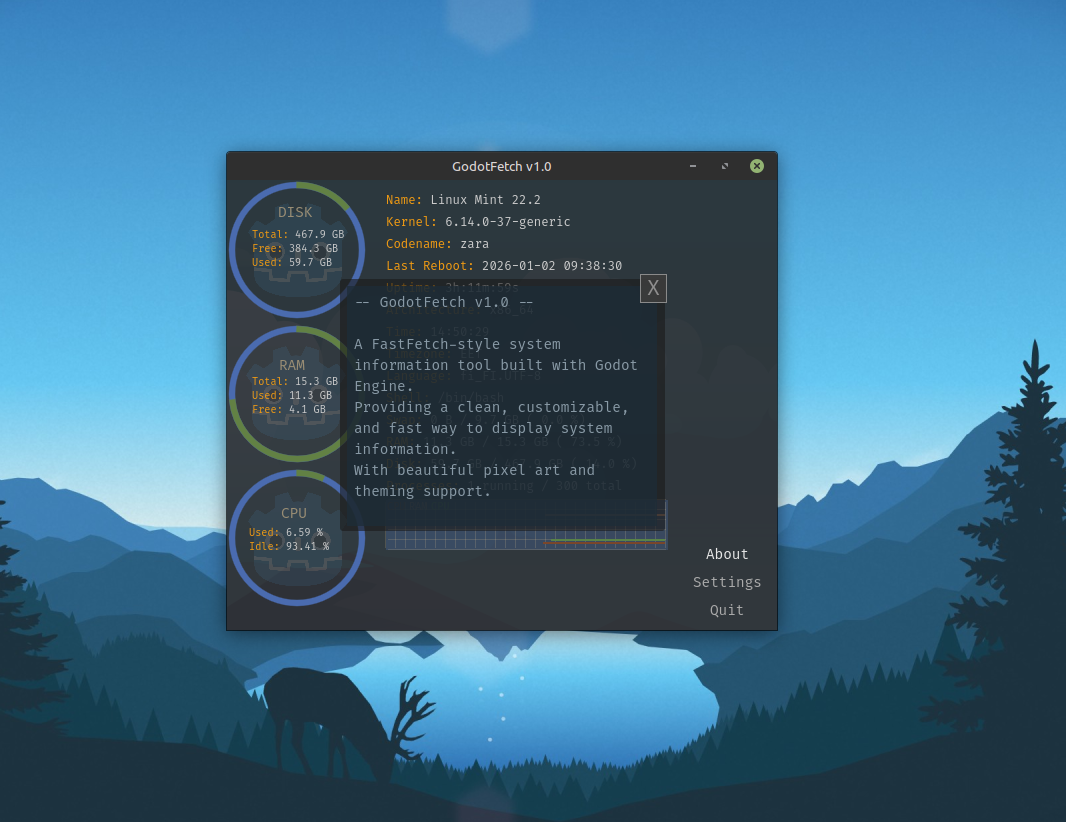Click the CPU Idle: 93.41 % value
Viewport: 1066px width, 822px height.
pos(289,546)
